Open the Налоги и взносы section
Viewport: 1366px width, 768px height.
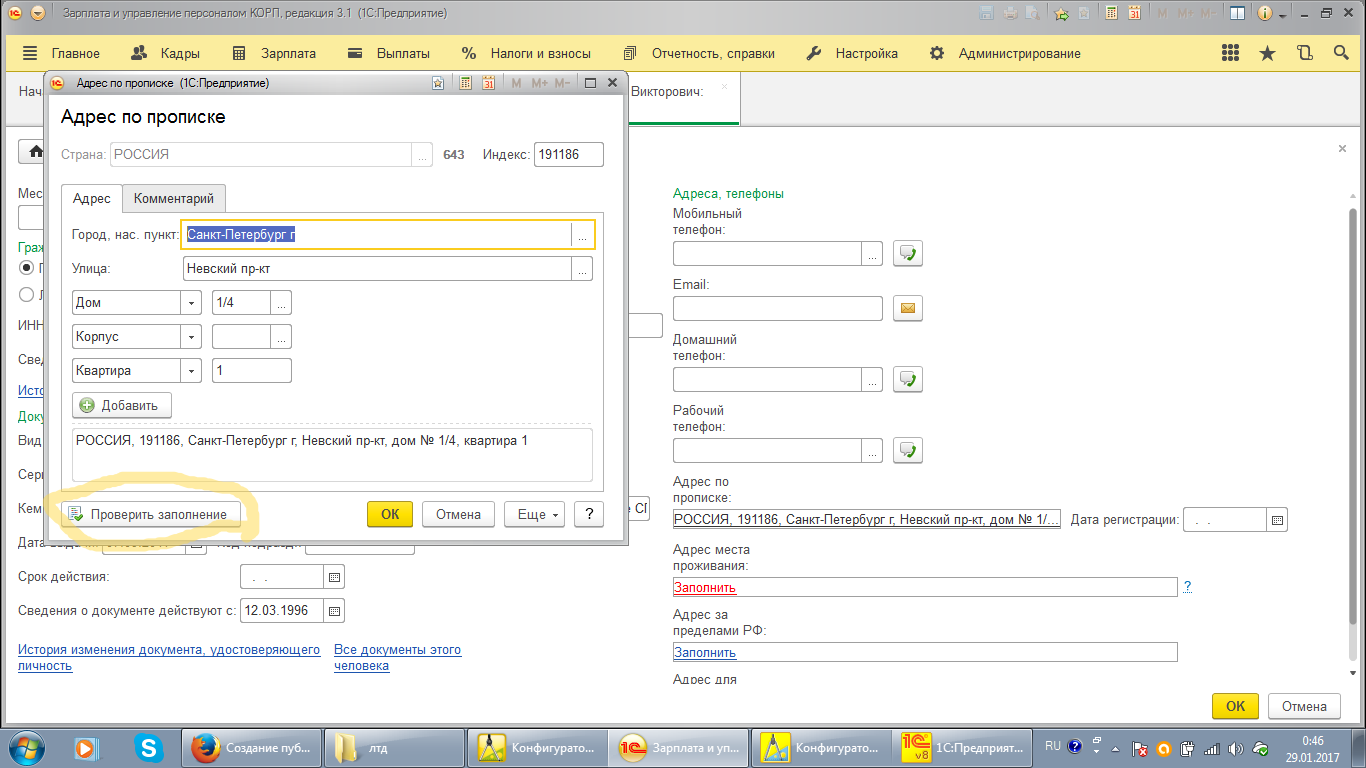click(540, 54)
